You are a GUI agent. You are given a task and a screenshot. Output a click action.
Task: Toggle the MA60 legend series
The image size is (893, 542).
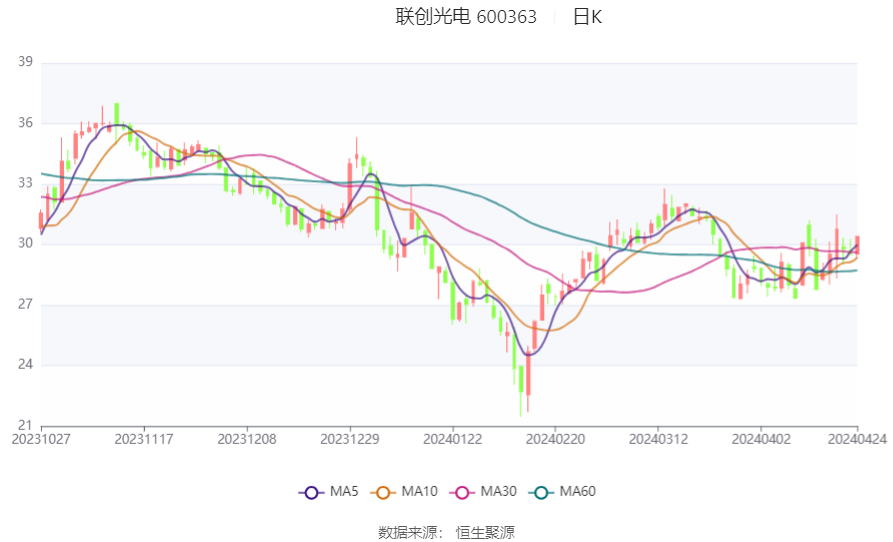tap(562, 492)
